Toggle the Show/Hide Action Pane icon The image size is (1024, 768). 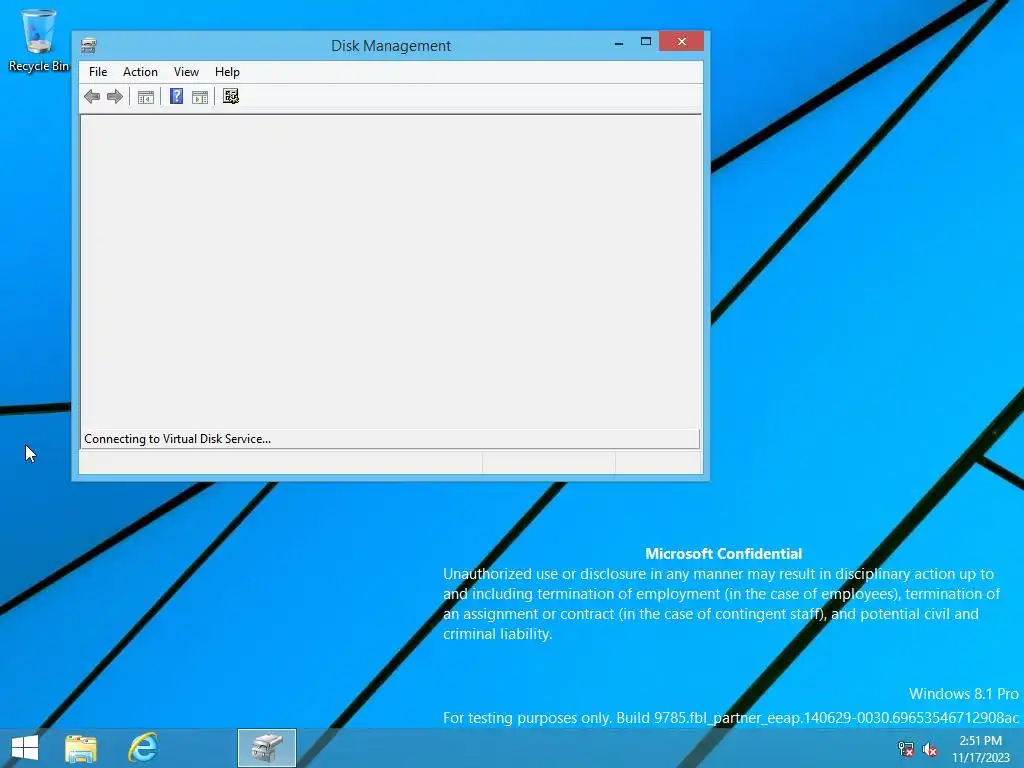(200, 97)
